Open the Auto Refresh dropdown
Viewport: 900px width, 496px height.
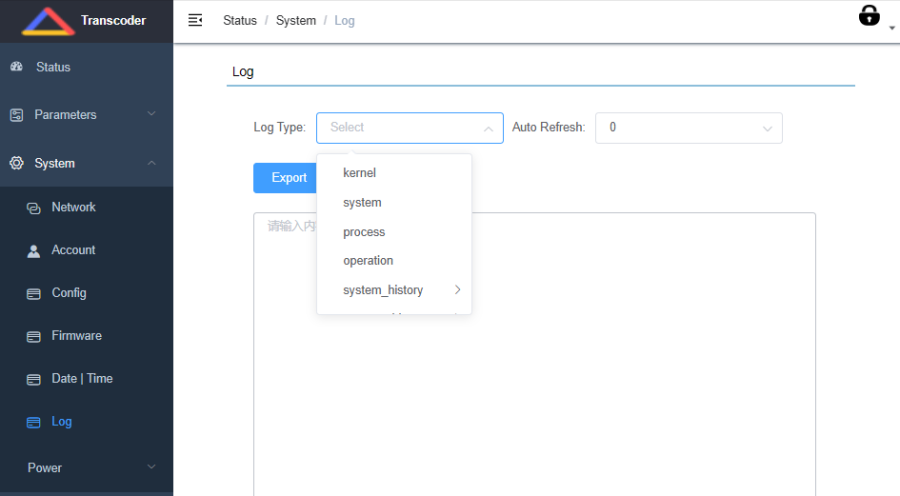[688, 128]
